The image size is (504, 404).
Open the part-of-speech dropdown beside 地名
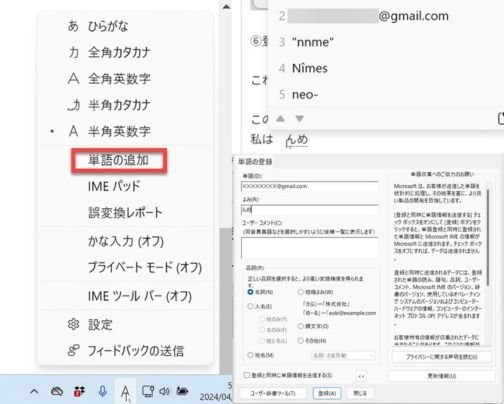pyautogui.click(x=343, y=355)
